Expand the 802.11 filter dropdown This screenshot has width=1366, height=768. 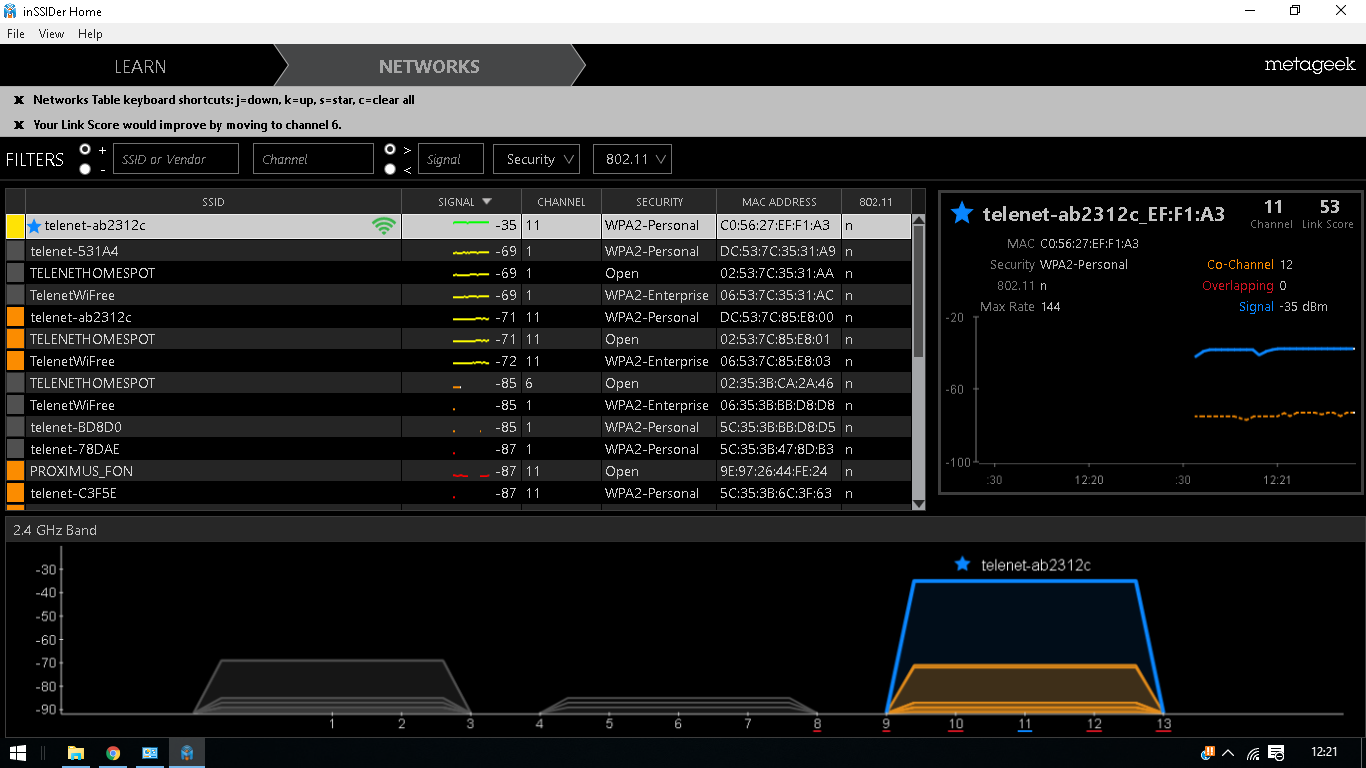coord(632,159)
